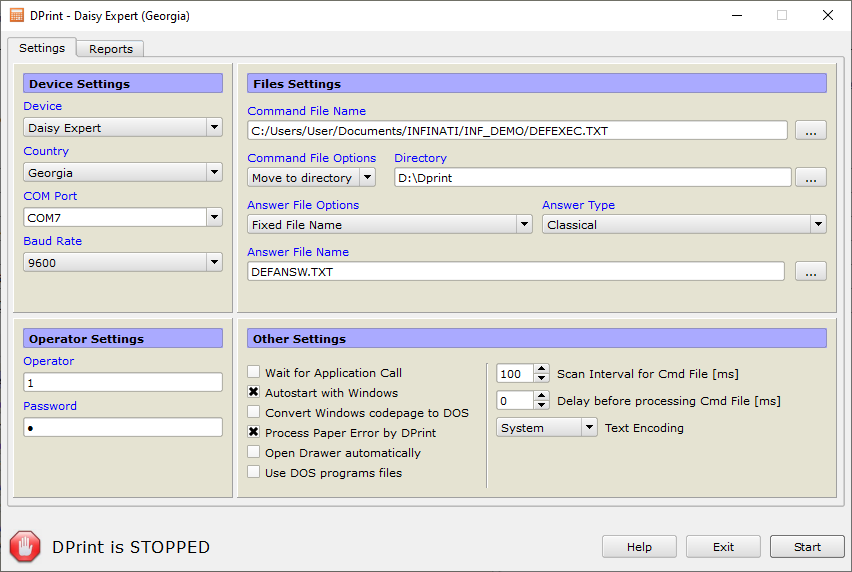Browse for Answer File Name with ... button
852x572 pixels.
pos(811,271)
